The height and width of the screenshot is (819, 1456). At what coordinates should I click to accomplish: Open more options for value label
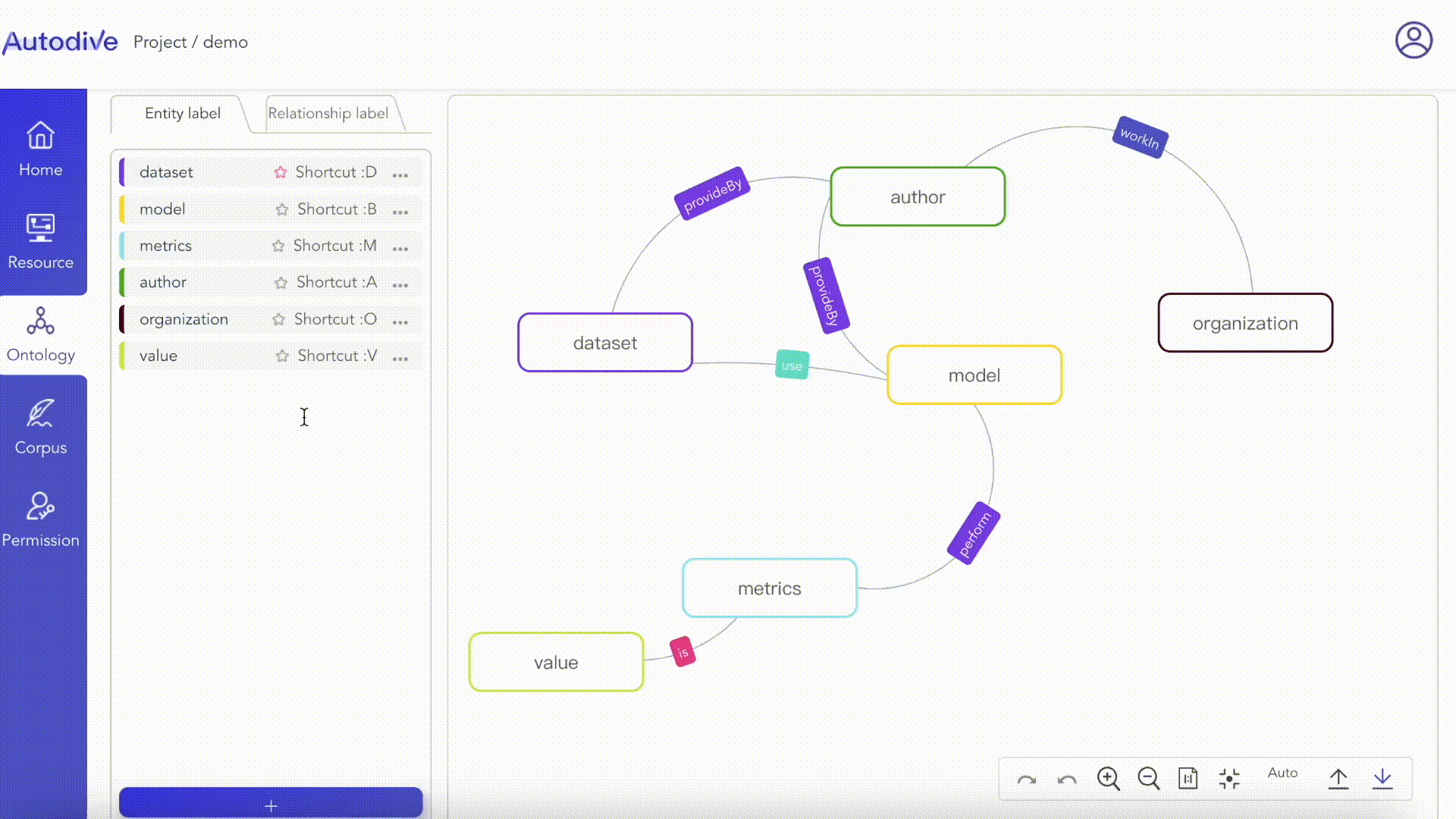coord(400,357)
